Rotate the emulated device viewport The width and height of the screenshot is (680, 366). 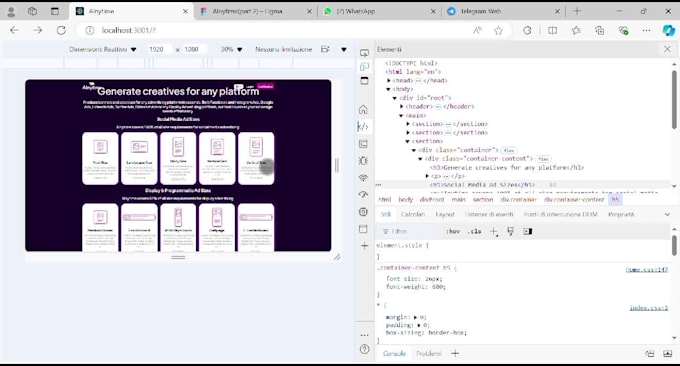tap(325, 49)
